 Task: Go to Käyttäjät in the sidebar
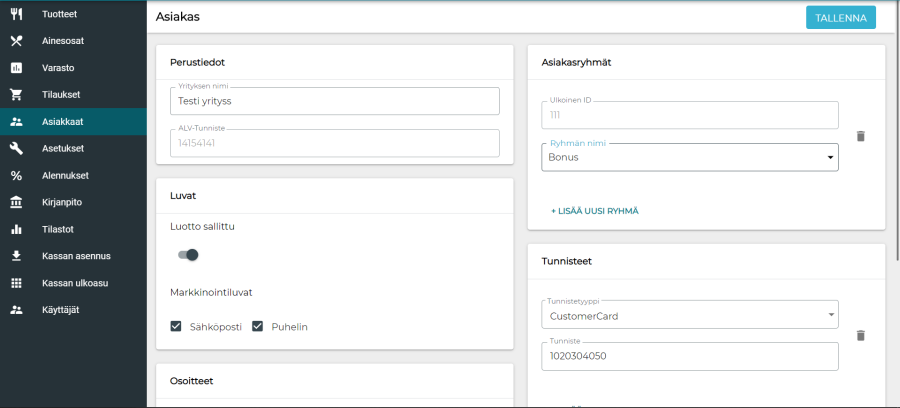[61, 310]
